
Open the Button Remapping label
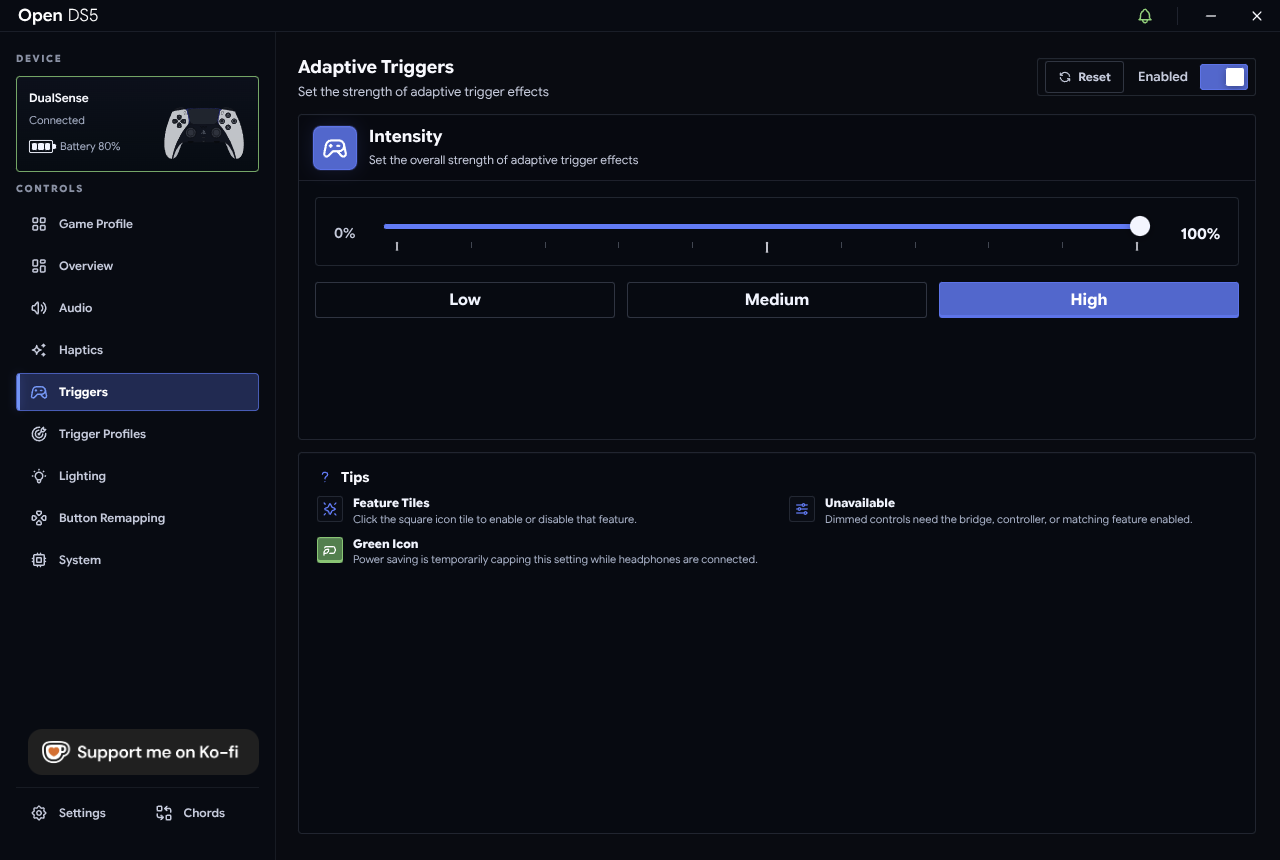point(112,518)
